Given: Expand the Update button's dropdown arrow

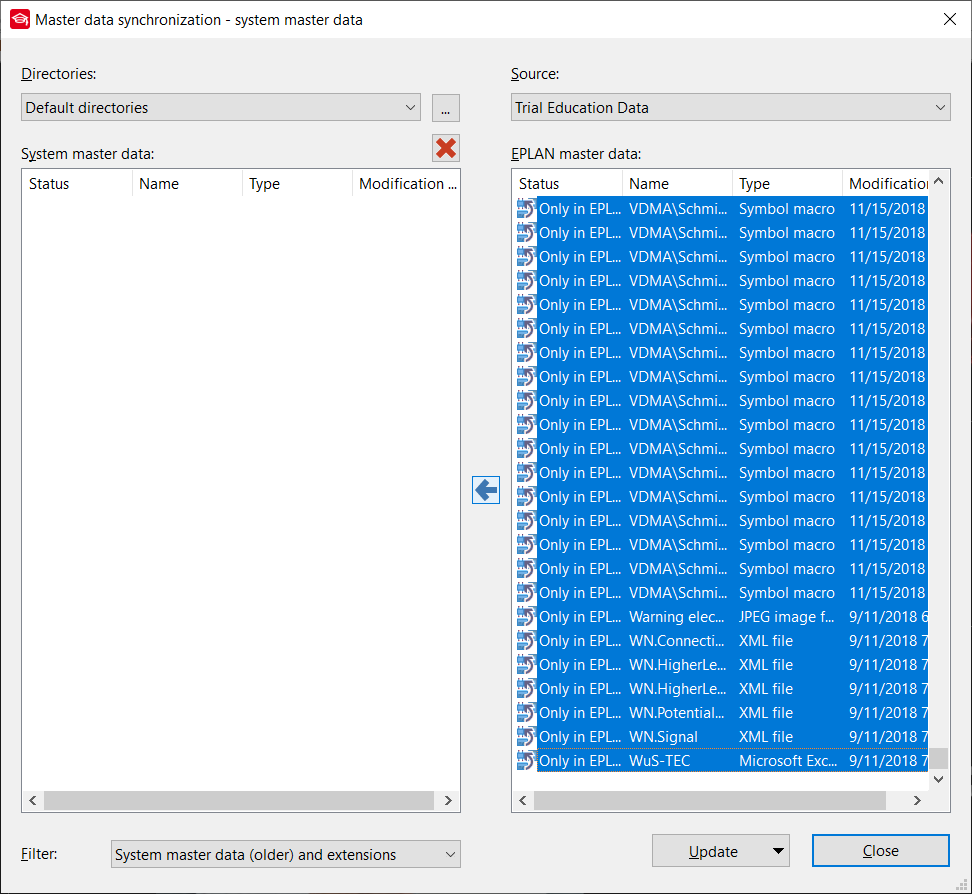Looking at the screenshot, I should pyautogui.click(x=779, y=851).
